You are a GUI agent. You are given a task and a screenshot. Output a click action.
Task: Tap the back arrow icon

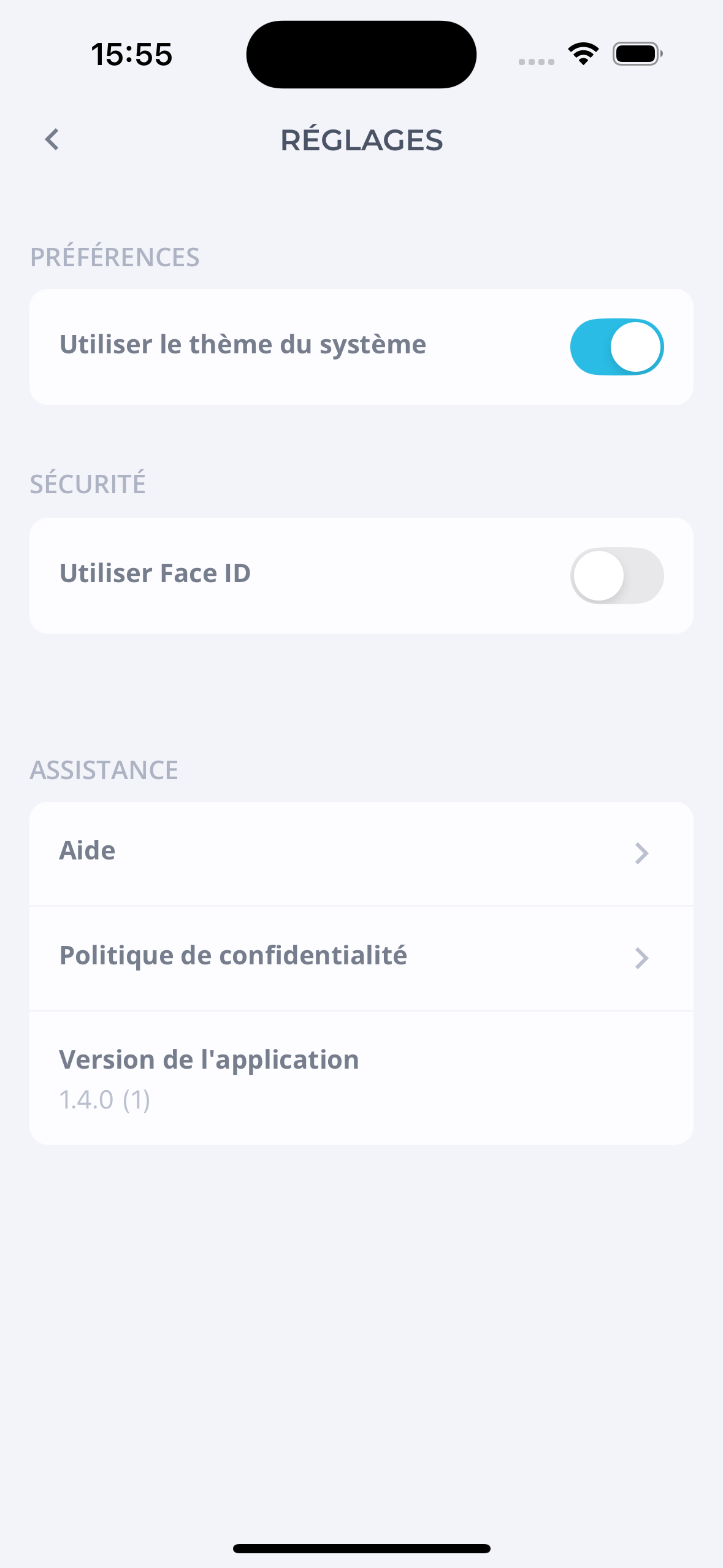click(53, 140)
